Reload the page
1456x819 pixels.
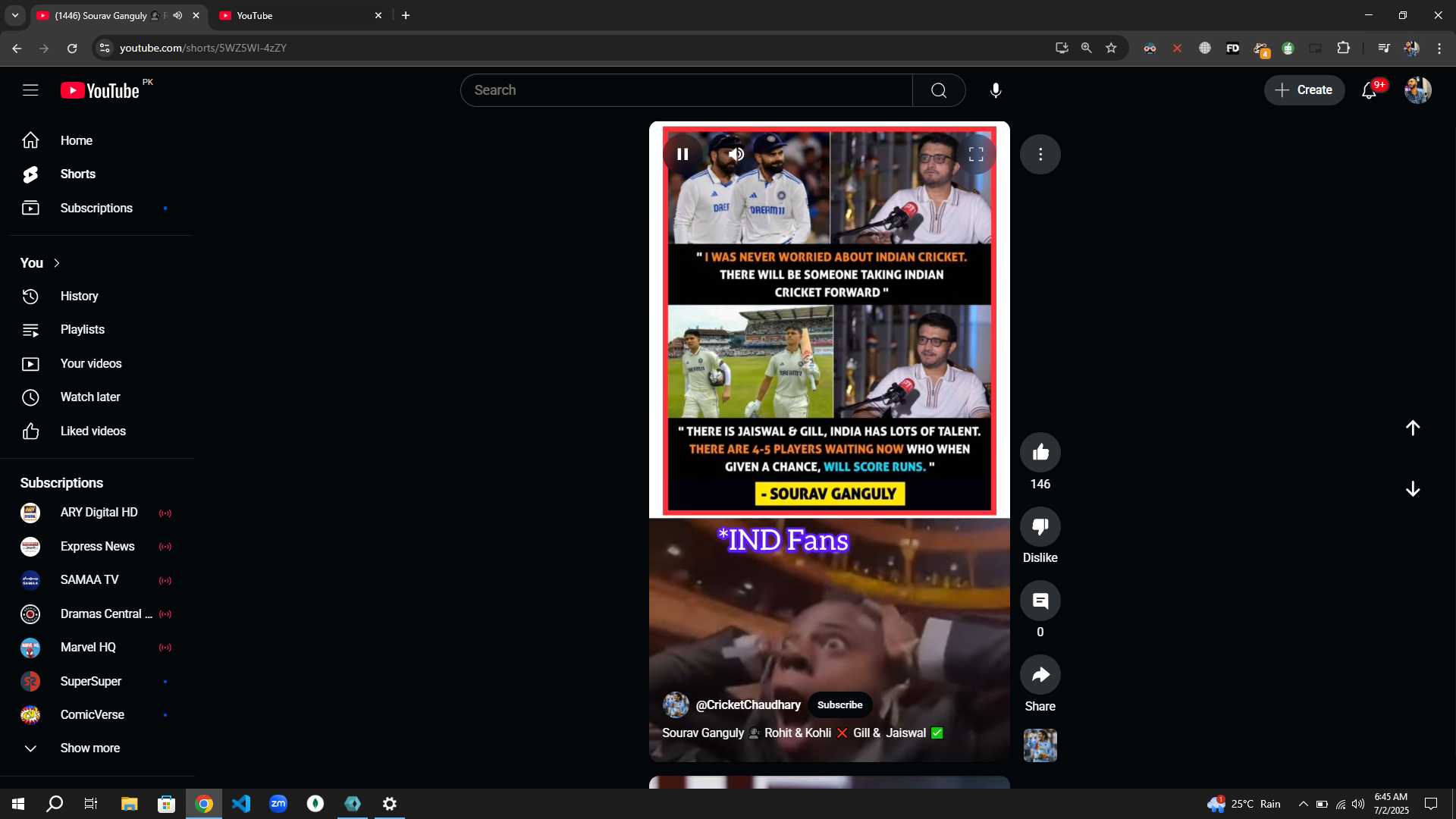pos(72,48)
